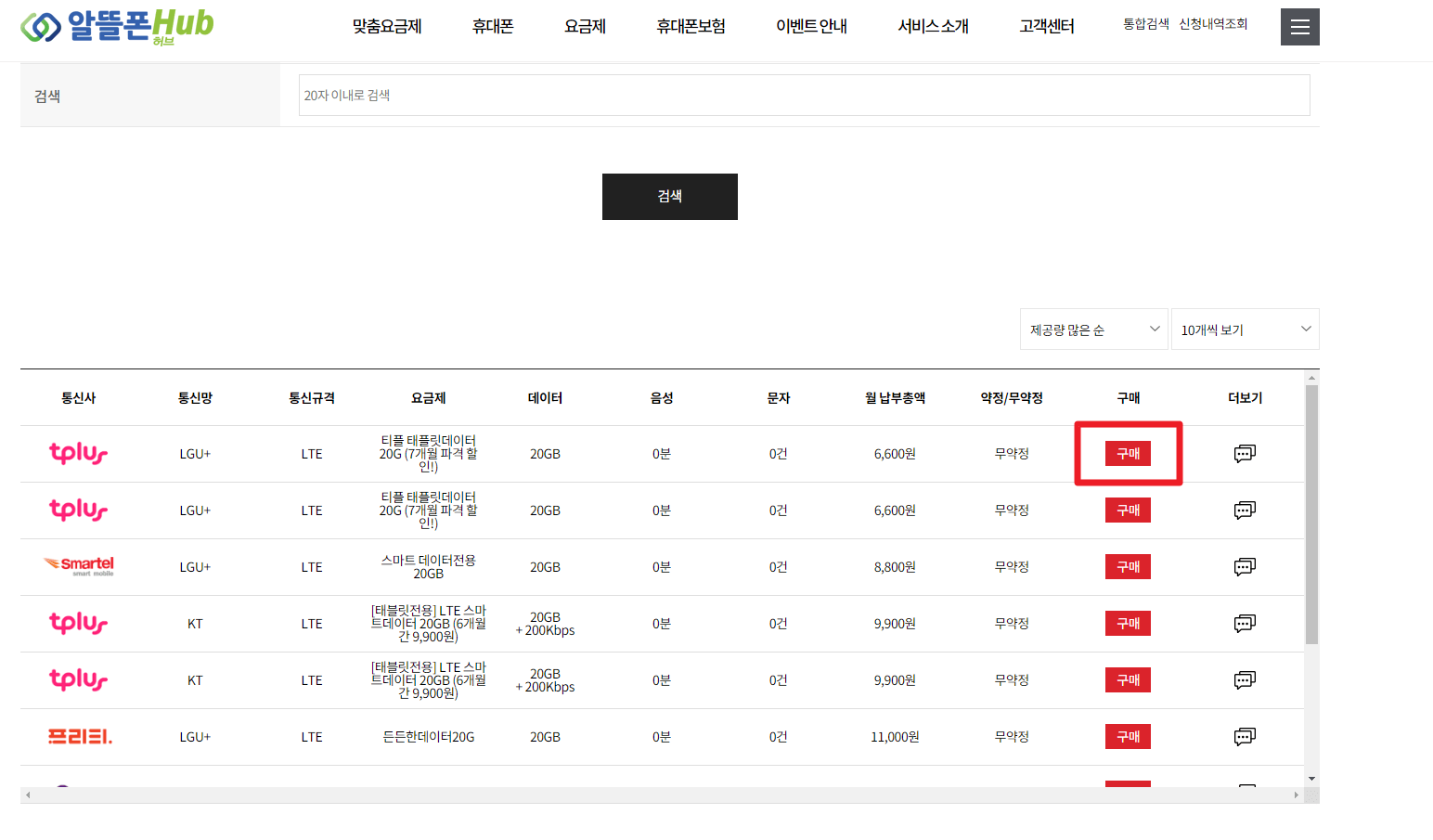
Task: Click the 통신규격 column header
Action: coord(312,397)
